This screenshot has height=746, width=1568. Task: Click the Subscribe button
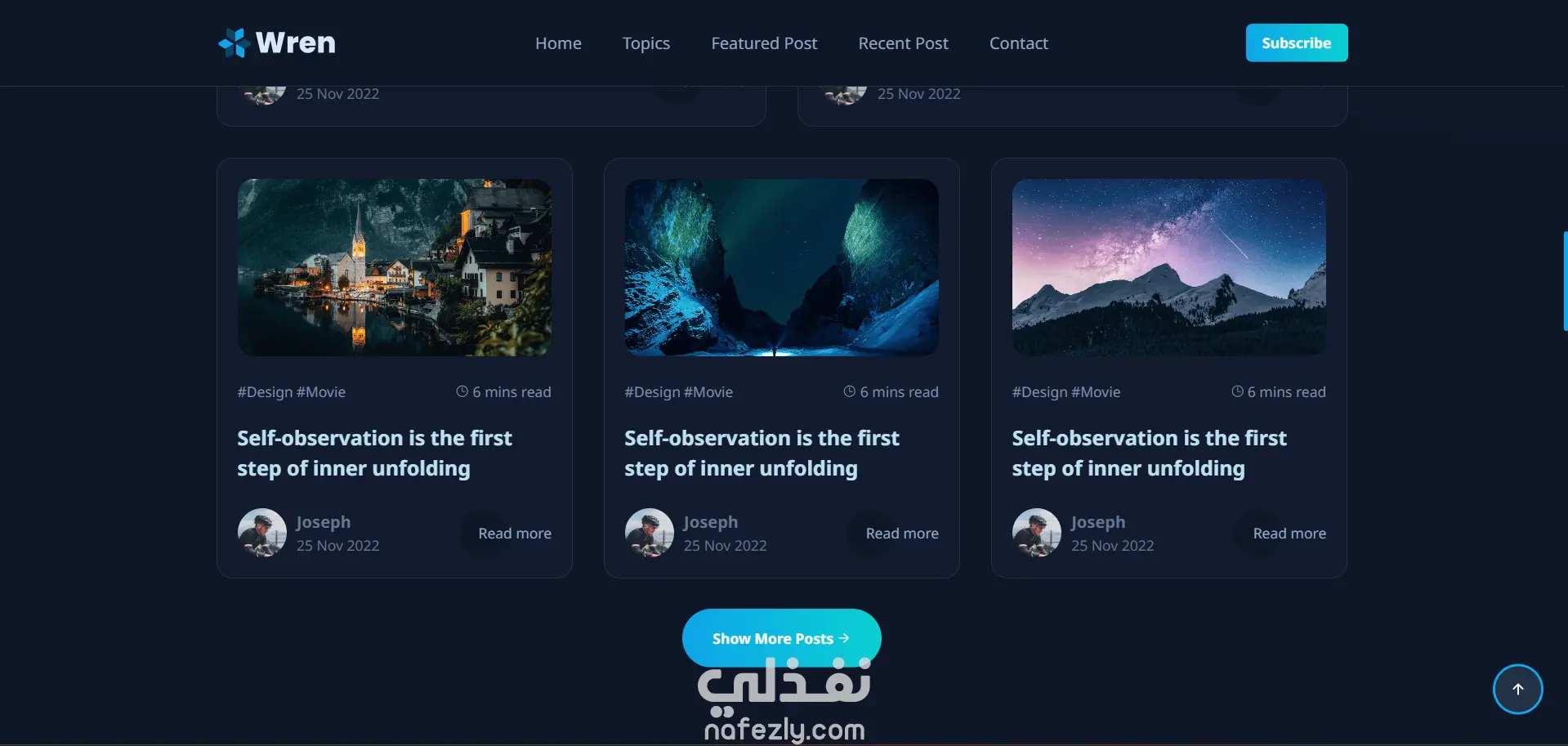(x=1297, y=42)
